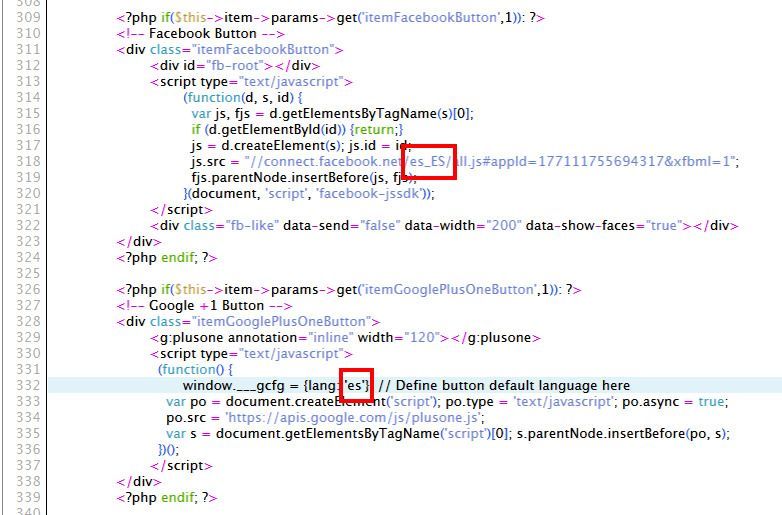This screenshot has width=782, height=515.
Task: Click 'getElementsByTagName(s)[0]' on line 315
Action: [376, 114]
